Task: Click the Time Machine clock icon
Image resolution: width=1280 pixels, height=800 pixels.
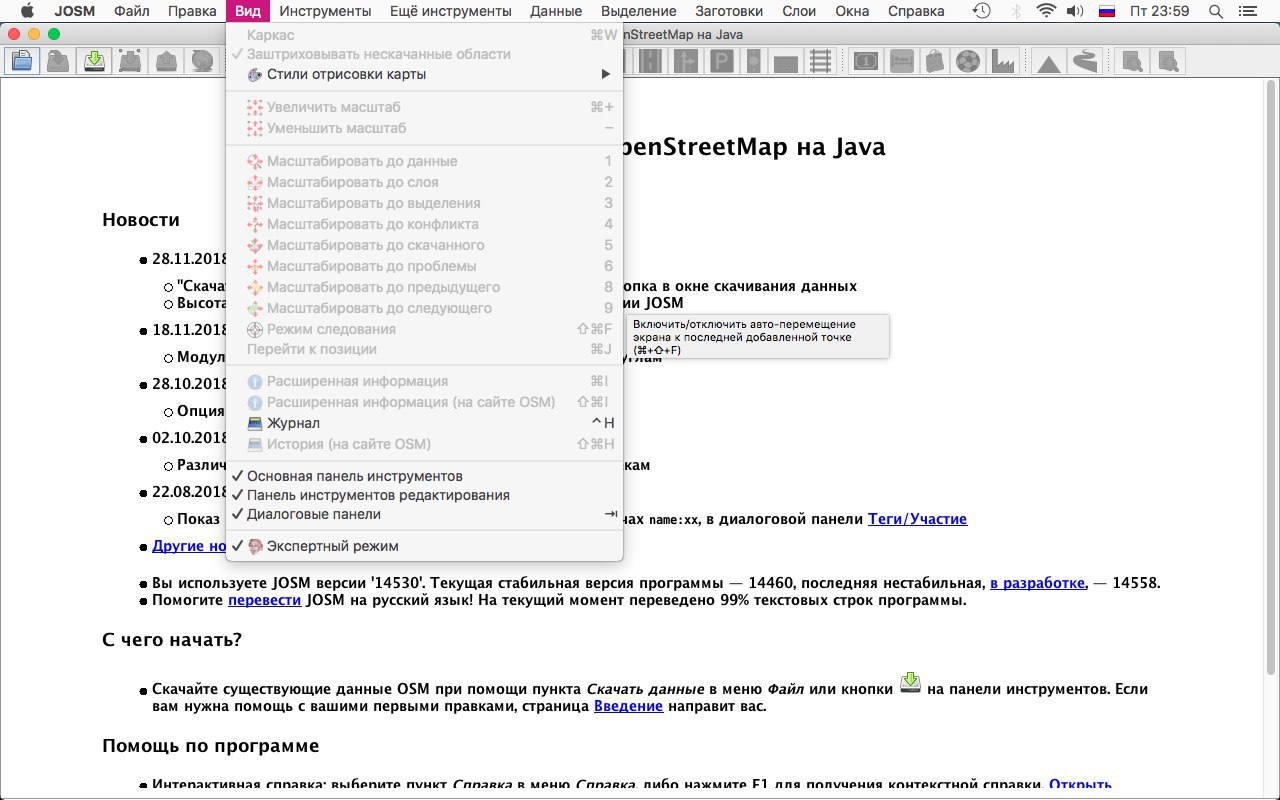Action: [x=982, y=11]
